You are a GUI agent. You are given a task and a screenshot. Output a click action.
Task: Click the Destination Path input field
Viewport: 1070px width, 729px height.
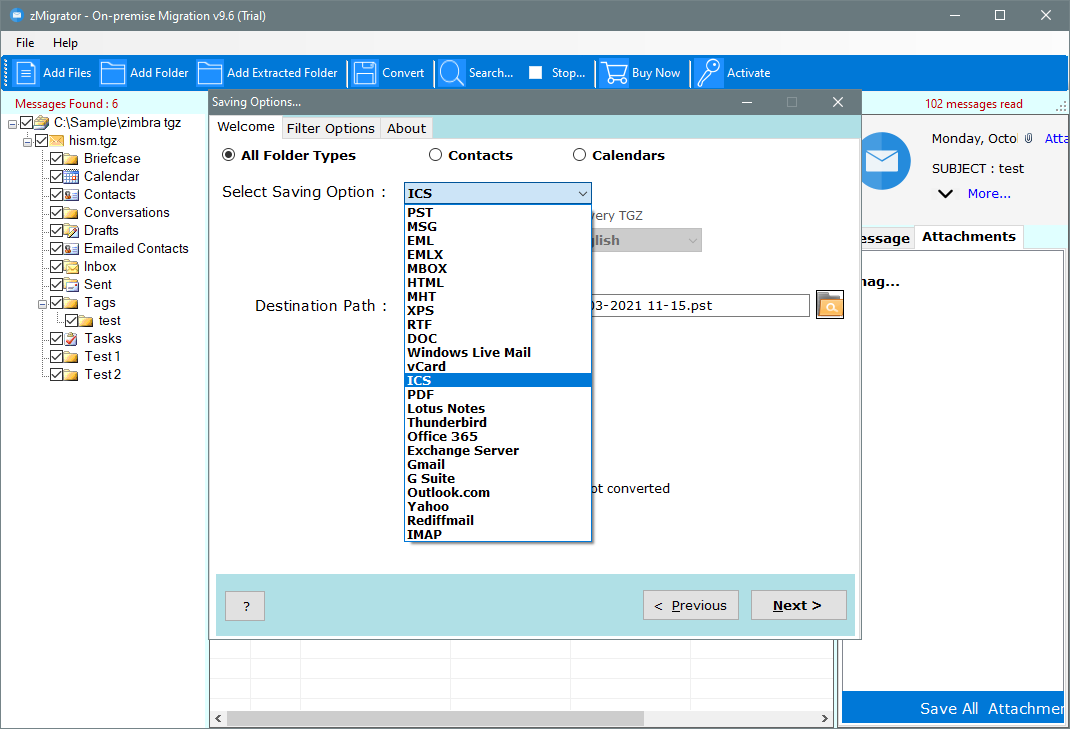click(x=700, y=305)
